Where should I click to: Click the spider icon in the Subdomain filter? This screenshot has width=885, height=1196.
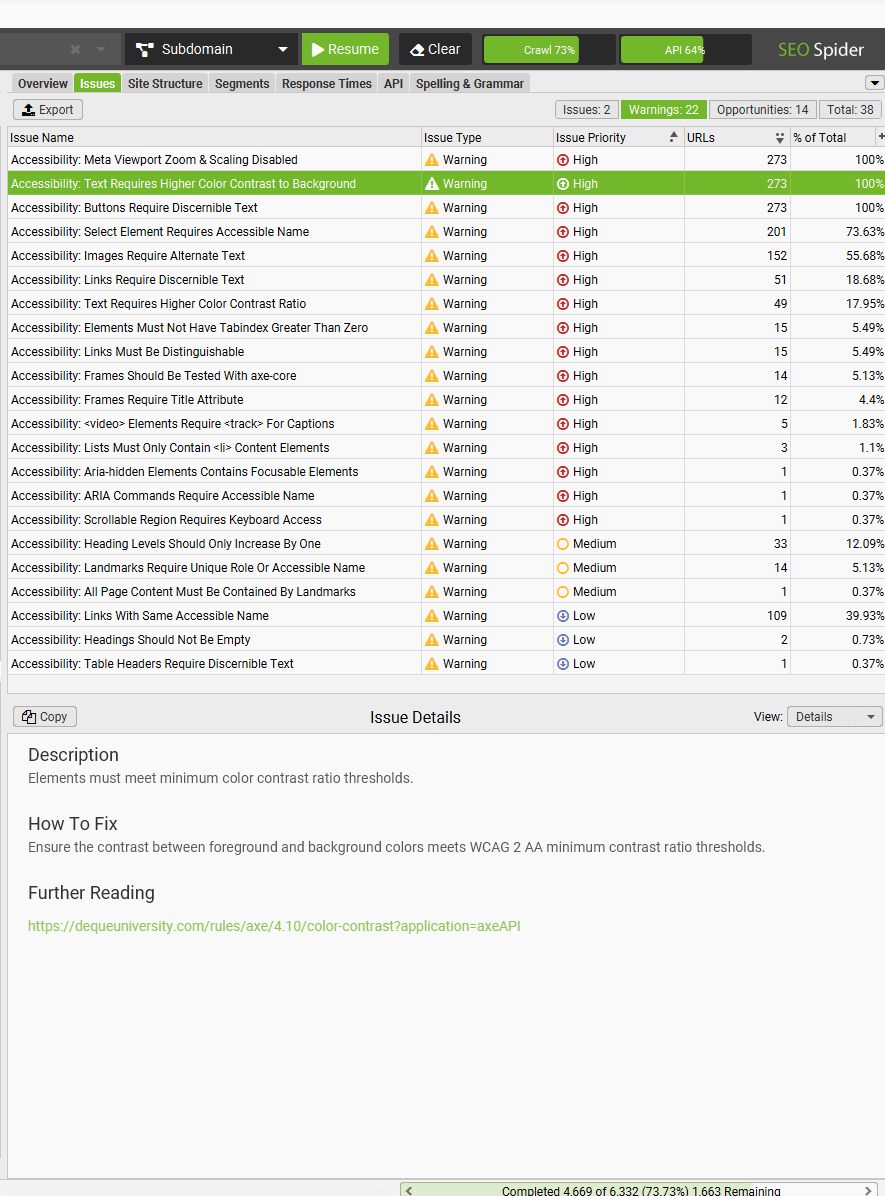145,49
